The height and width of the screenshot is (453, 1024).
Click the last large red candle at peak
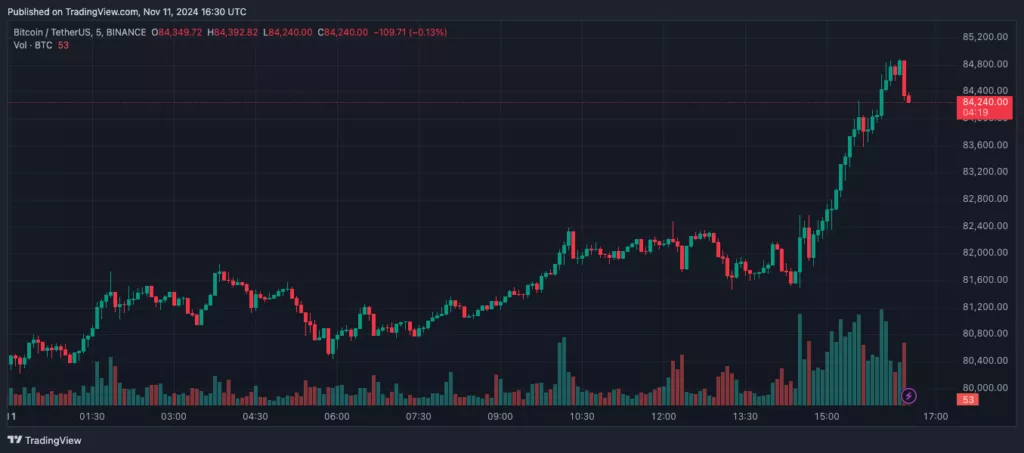[904, 77]
